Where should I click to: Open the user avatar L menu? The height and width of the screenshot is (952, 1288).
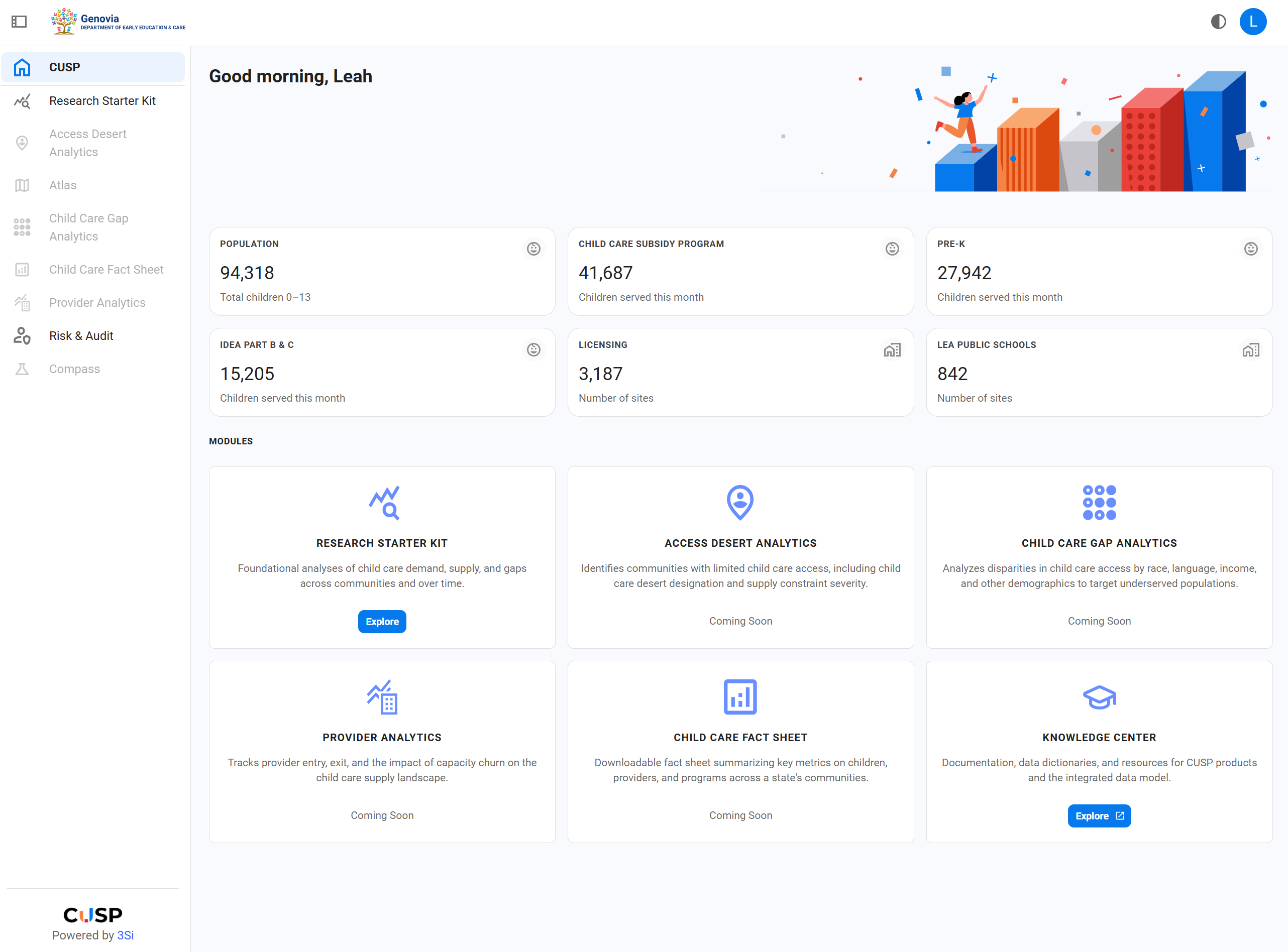click(x=1252, y=22)
